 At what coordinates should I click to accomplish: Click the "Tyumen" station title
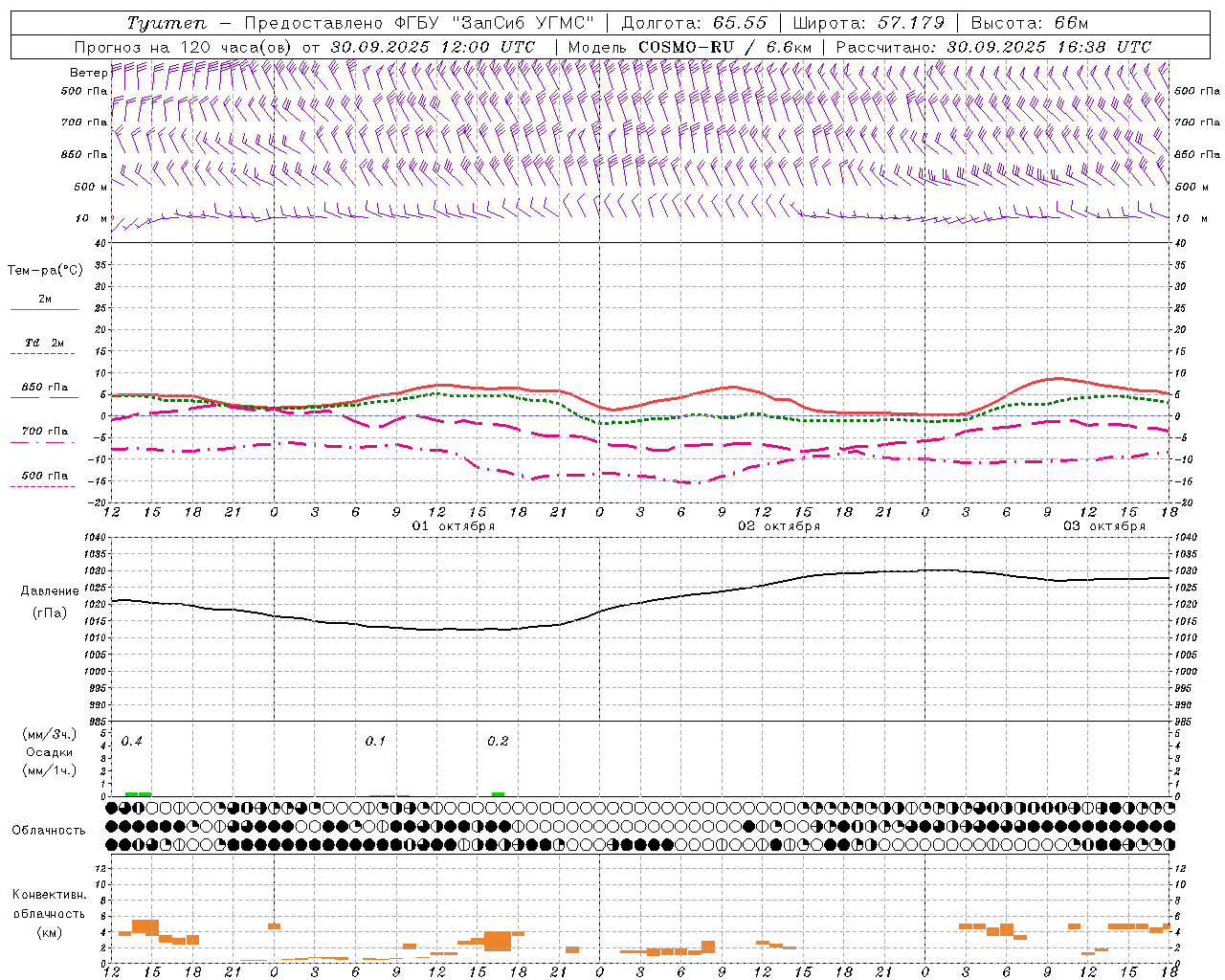pos(166,23)
